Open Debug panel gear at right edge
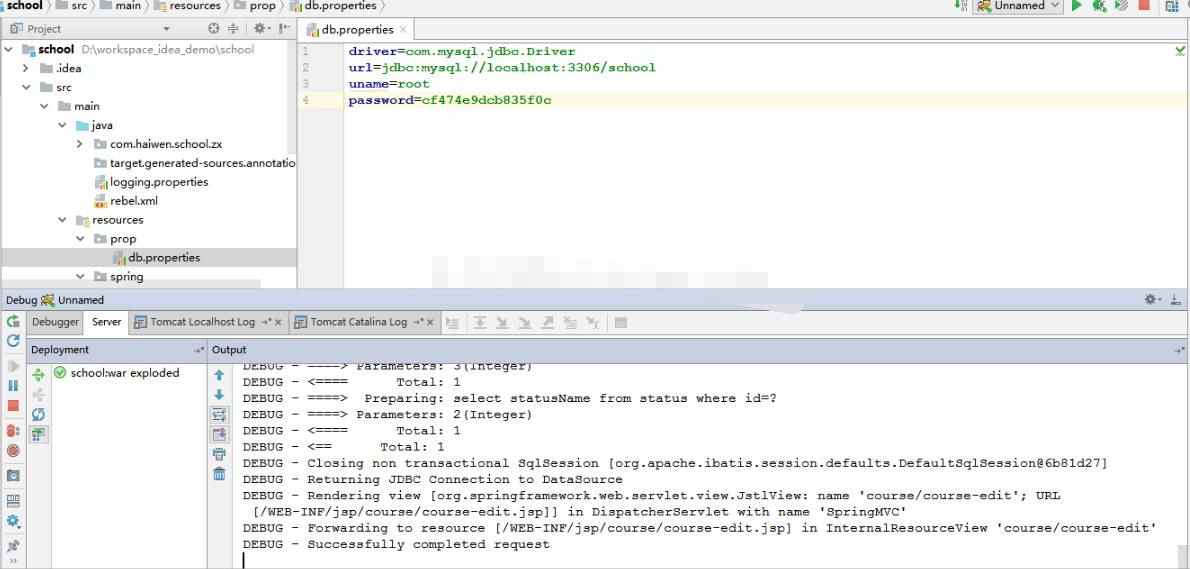The image size is (1190, 569). [1152, 300]
